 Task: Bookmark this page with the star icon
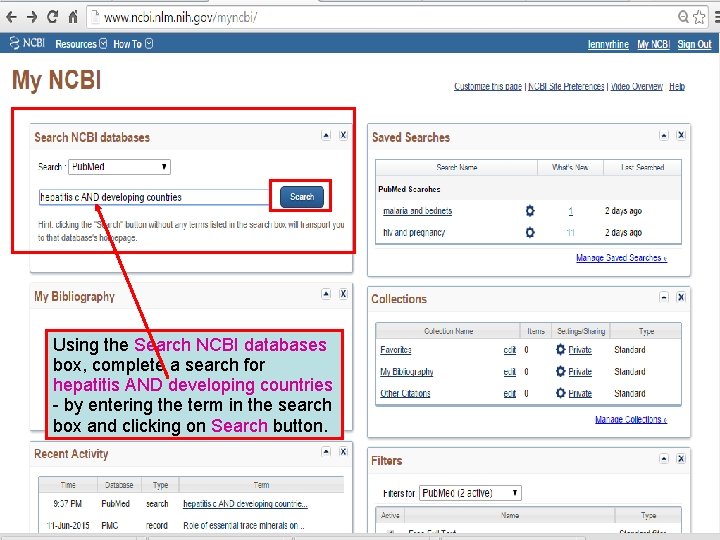[699, 17]
